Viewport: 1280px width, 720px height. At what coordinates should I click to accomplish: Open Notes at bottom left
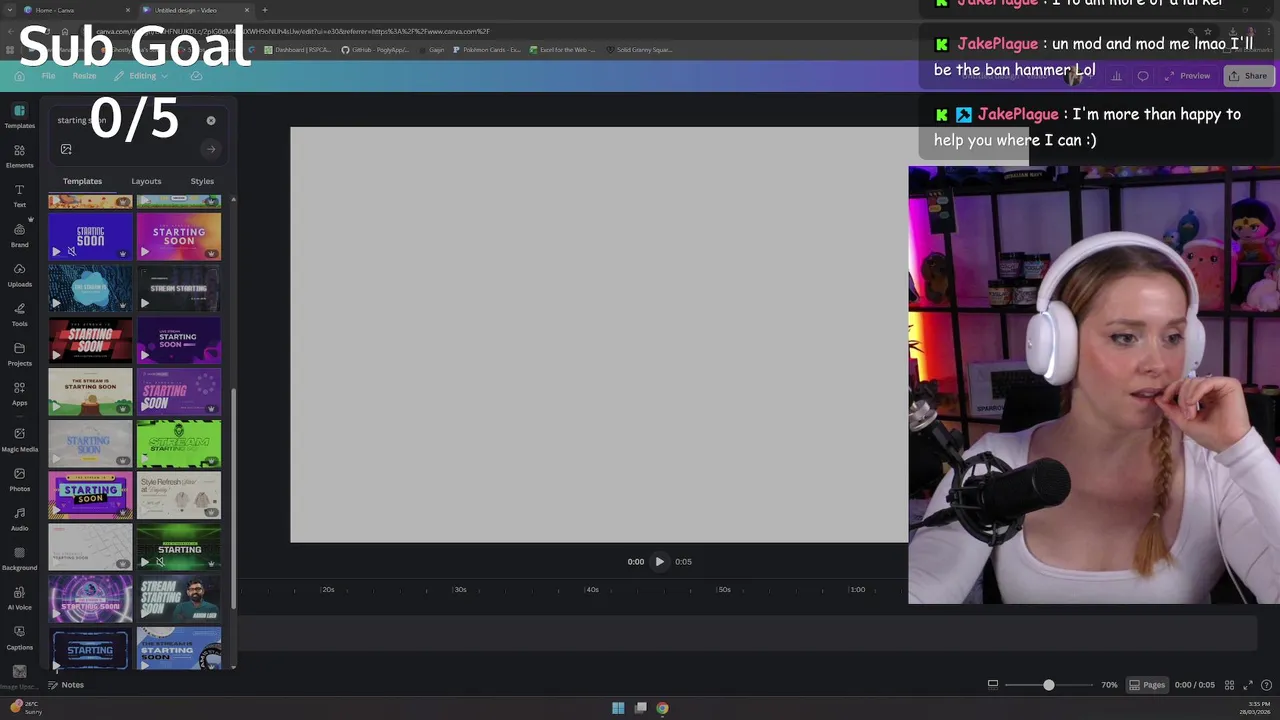(x=66, y=685)
